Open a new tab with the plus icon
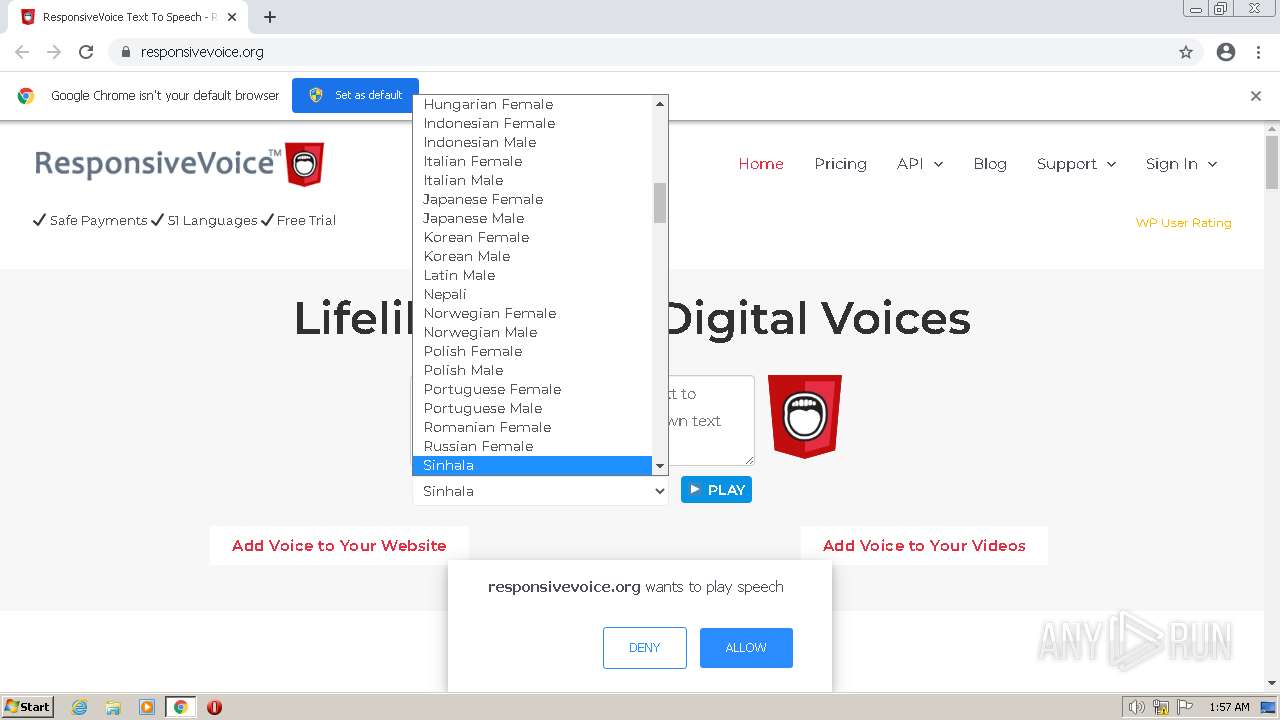Image resolution: width=1280 pixels, height=720 pixels. (270, 17)
